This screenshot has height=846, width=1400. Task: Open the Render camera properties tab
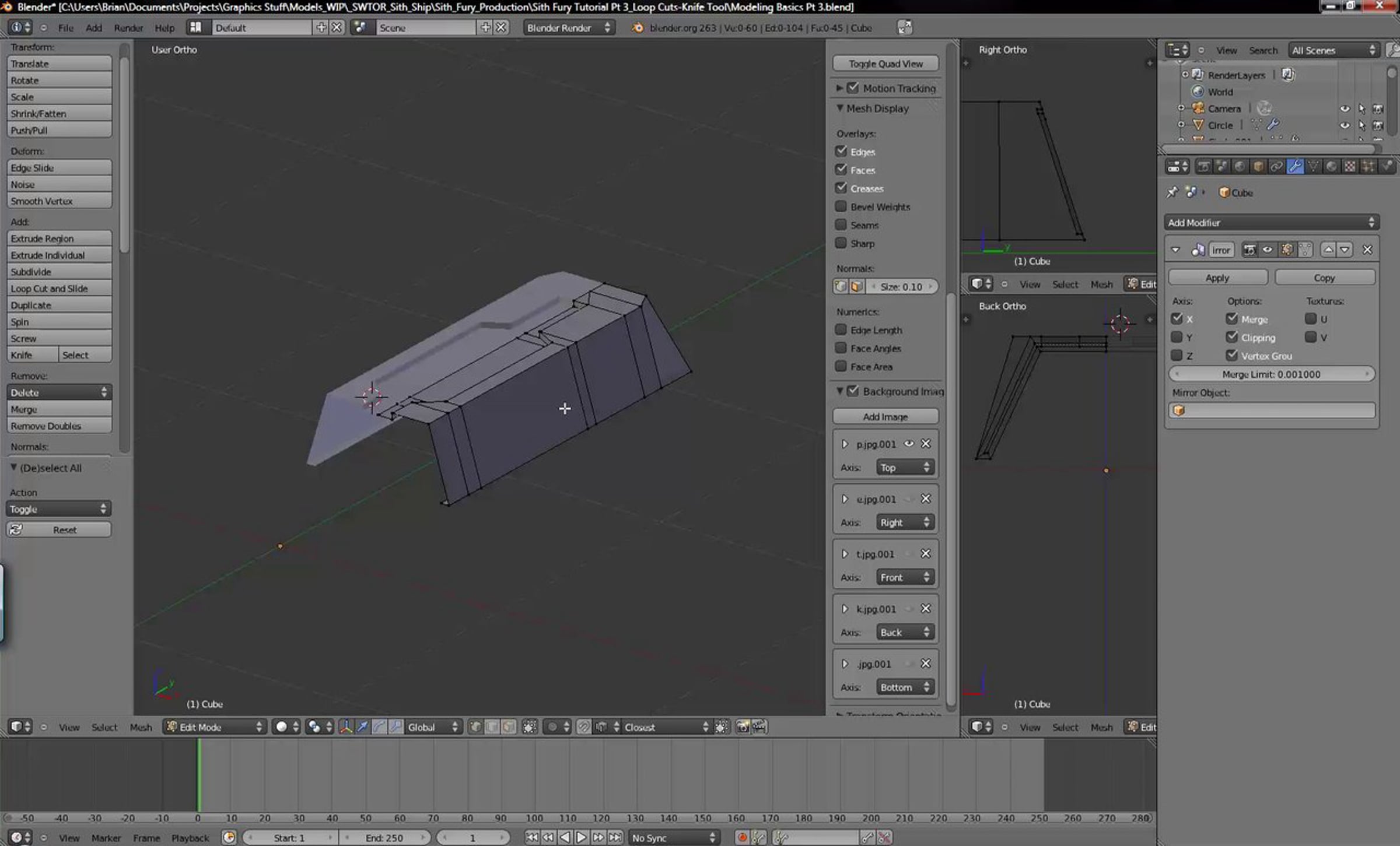tap(1203, 167)
